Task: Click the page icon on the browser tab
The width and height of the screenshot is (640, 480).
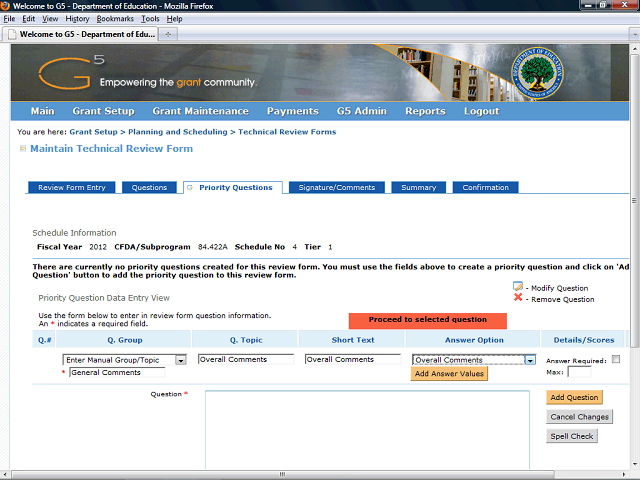Action: tap(12, 34)
